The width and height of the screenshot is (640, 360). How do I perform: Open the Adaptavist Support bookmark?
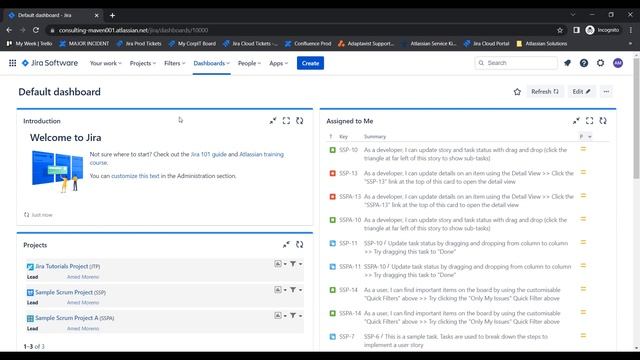pos(366,43)
